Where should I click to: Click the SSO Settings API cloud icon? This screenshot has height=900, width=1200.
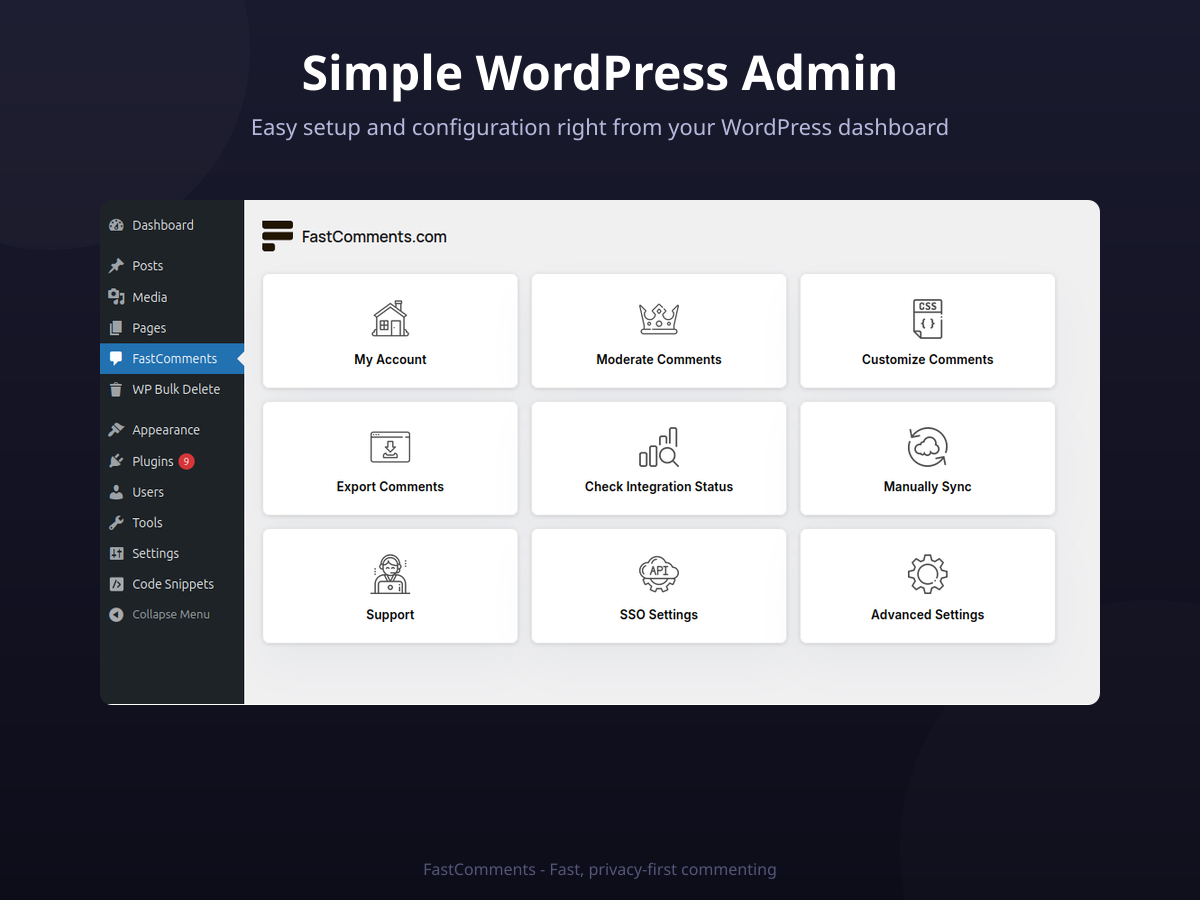(659, 574)
